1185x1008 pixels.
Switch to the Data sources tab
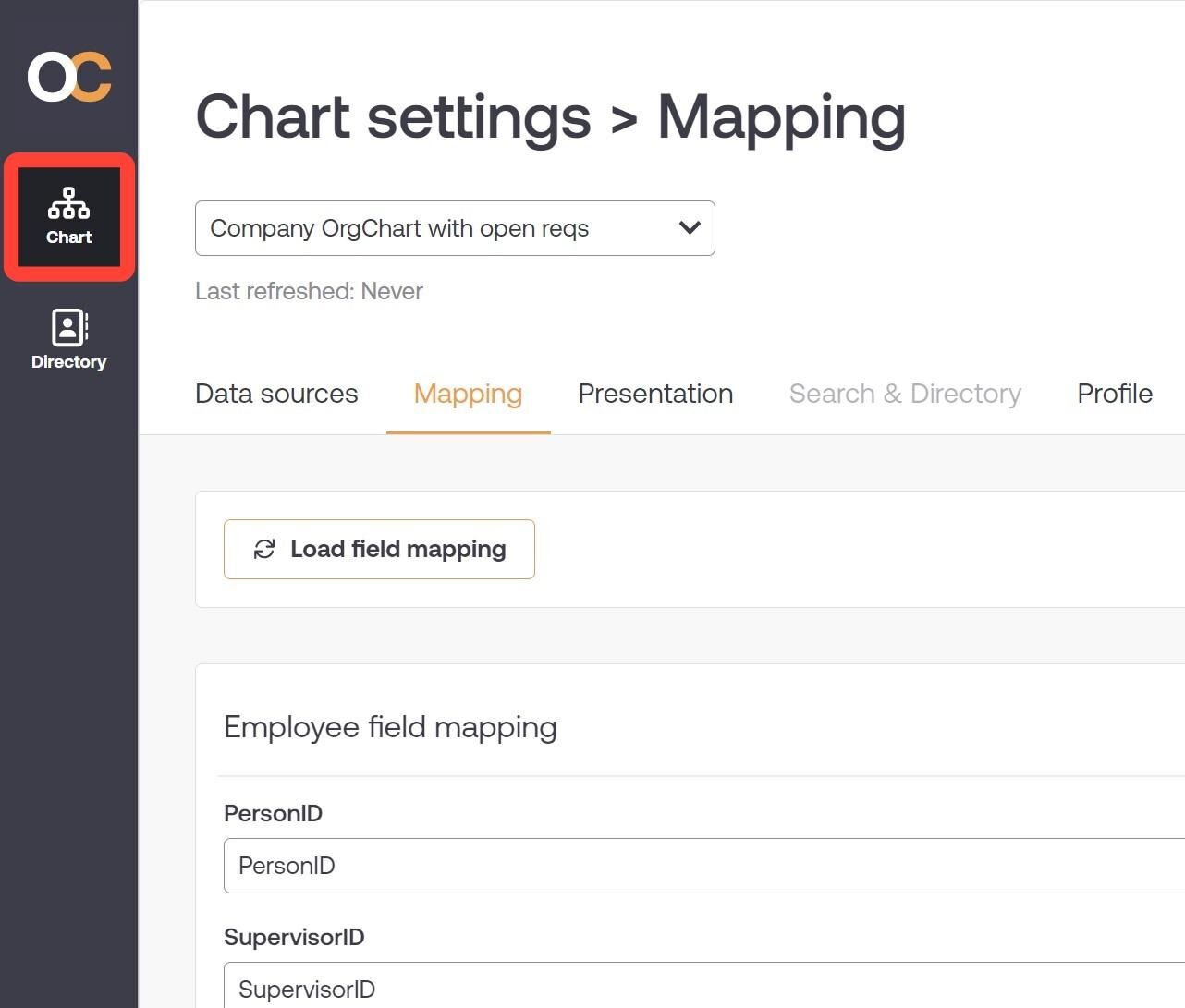pos(276,394)
